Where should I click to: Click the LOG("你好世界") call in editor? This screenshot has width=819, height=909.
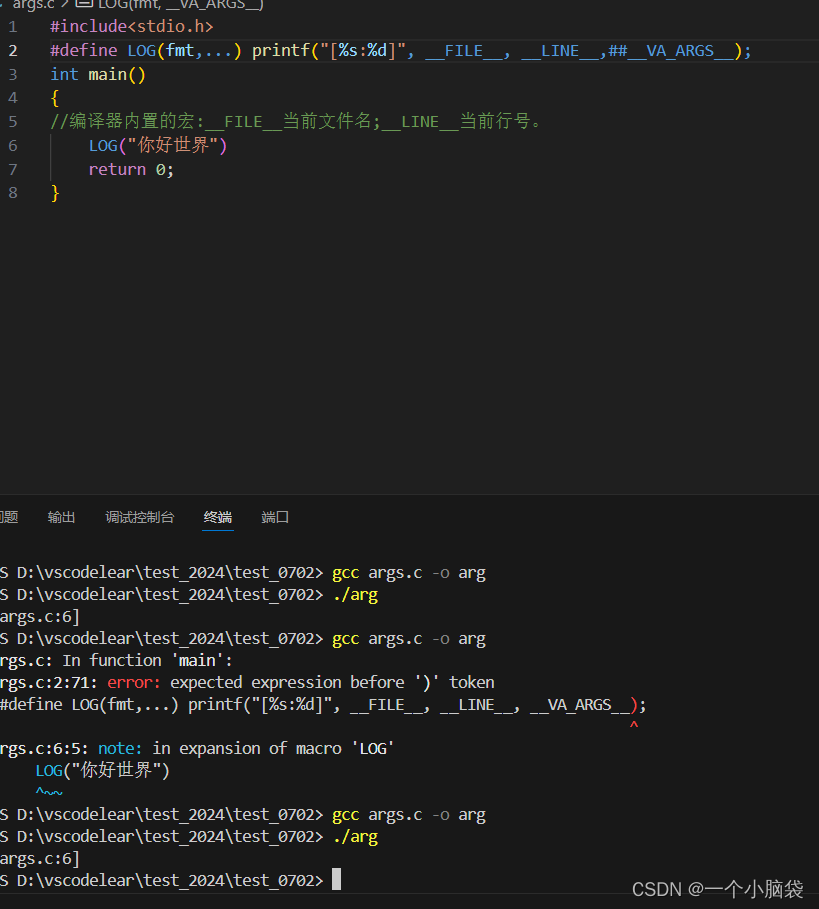158,146
